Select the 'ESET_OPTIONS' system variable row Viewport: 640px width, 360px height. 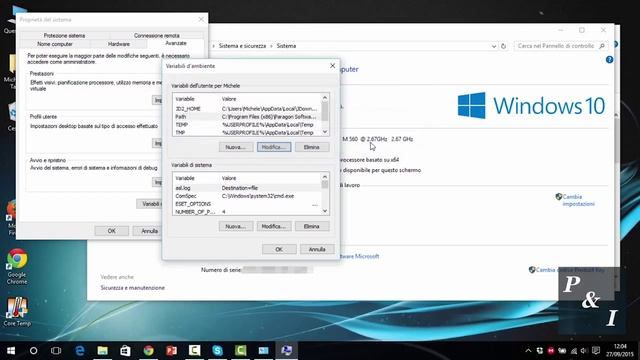(x=247, y=204)
